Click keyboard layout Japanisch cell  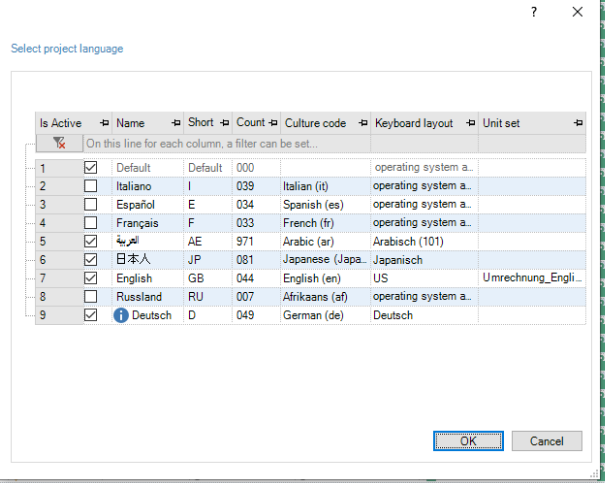click(424, 260)
